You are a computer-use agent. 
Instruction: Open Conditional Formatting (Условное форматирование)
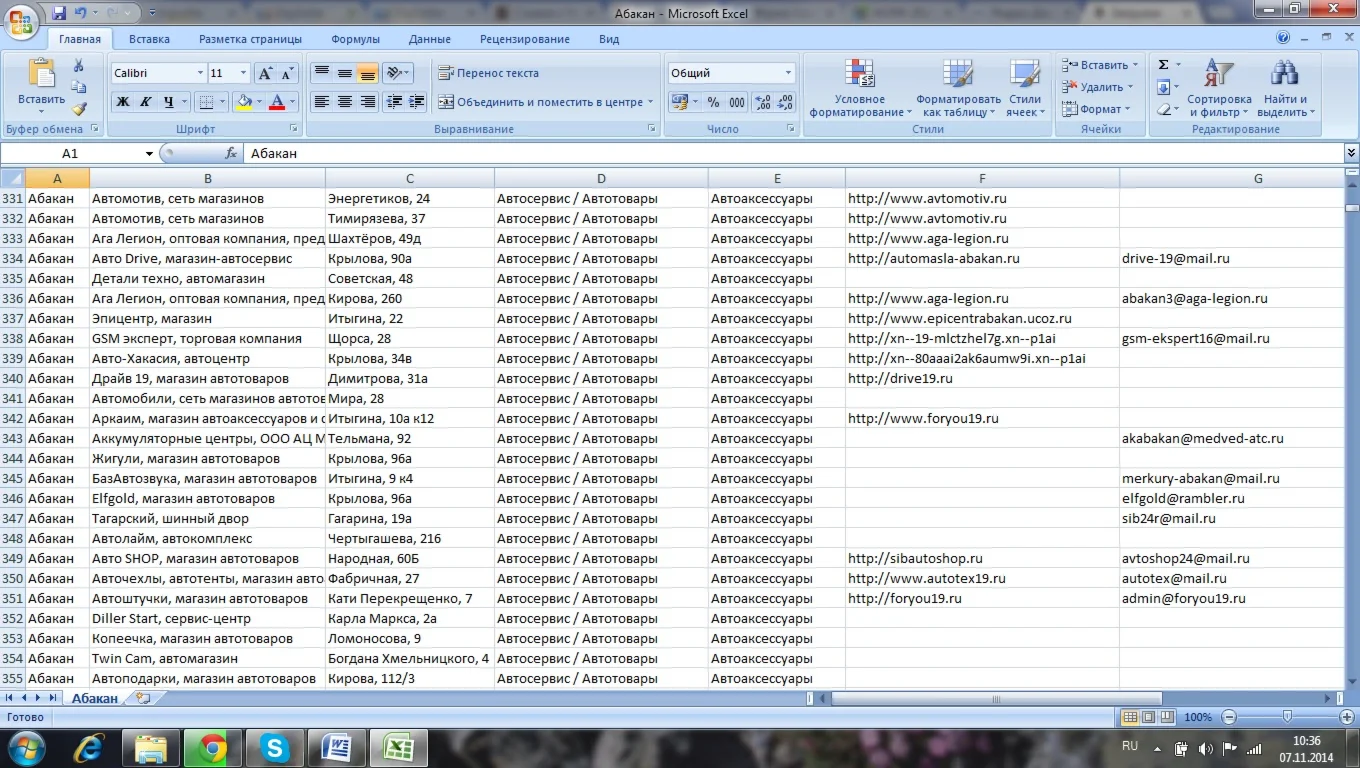coord(859,89)
